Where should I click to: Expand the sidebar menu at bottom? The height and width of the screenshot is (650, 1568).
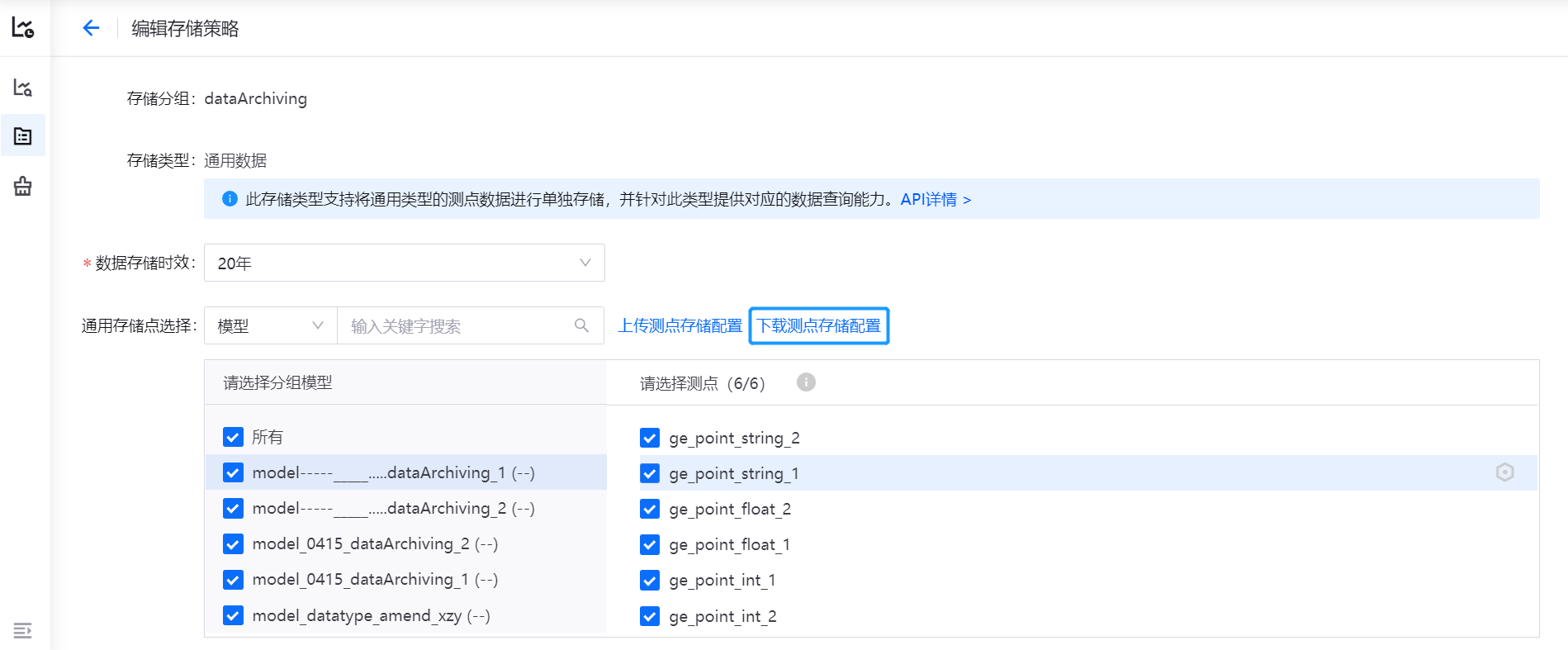click(x=23, y=631)
